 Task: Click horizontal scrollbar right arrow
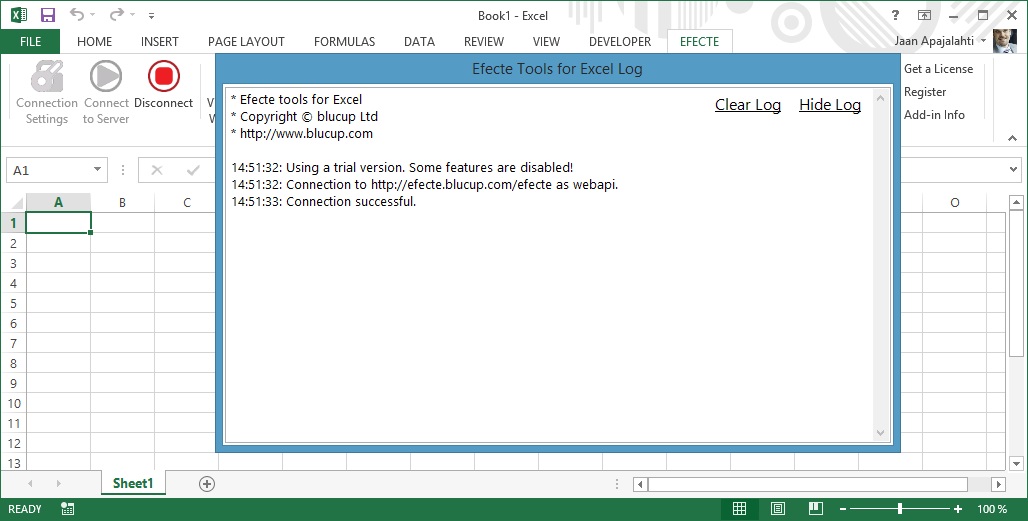998,485
